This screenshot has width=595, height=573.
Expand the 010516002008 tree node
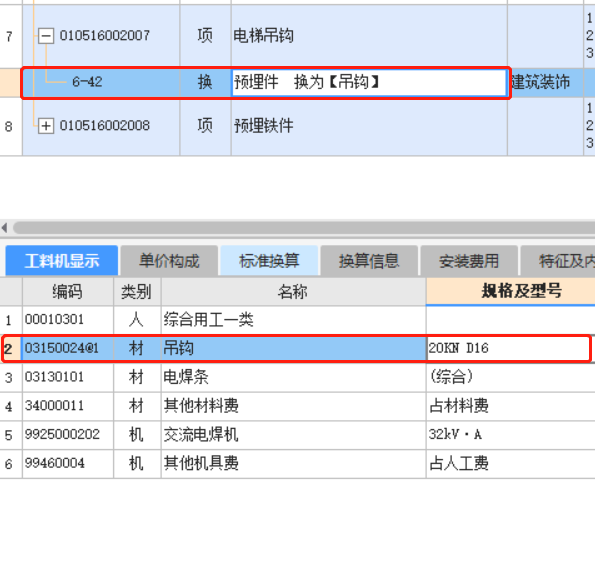tap(46, 126)
